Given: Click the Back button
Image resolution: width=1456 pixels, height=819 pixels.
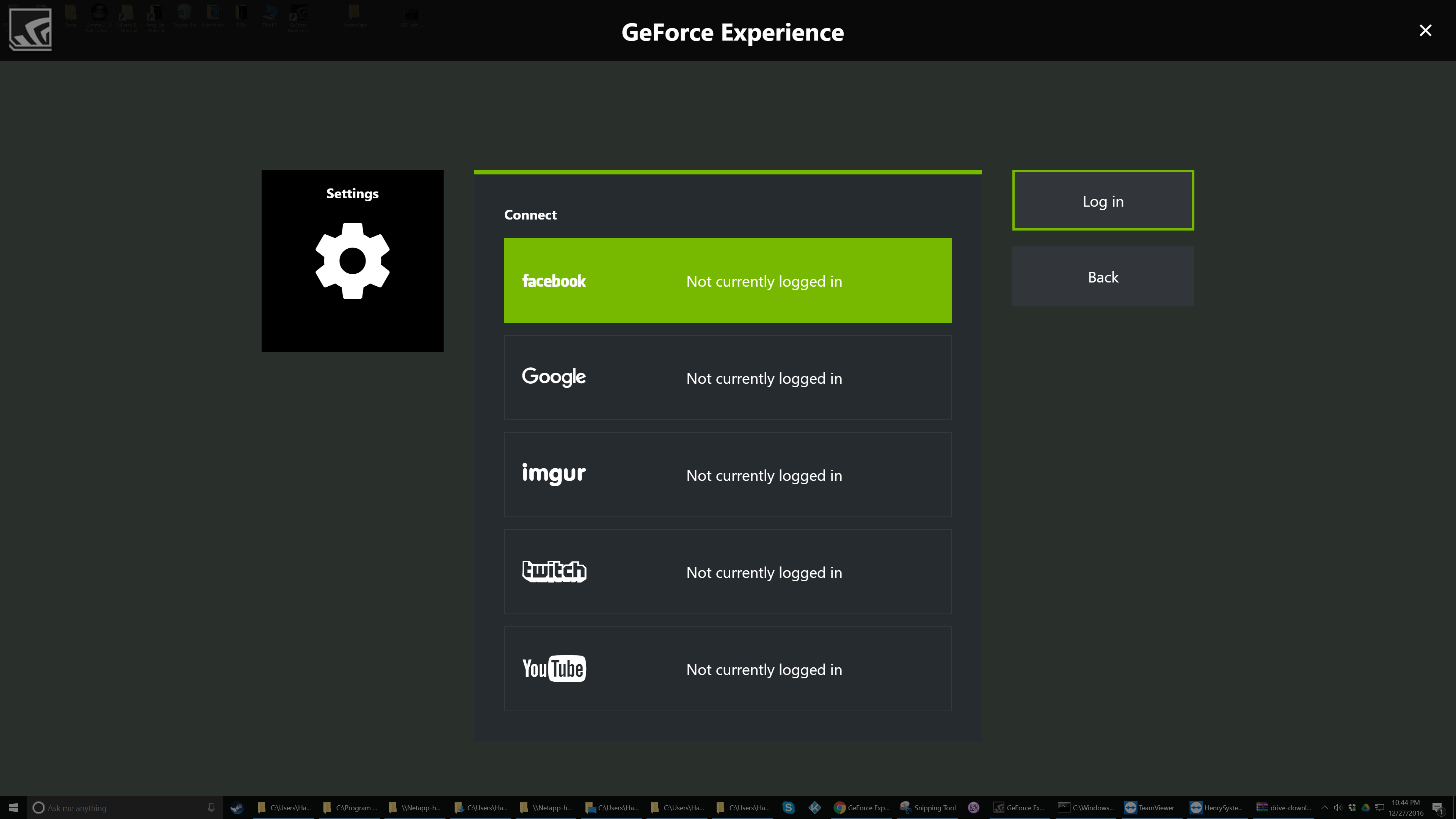Looking at the screenshot, I should point(1103,276).
